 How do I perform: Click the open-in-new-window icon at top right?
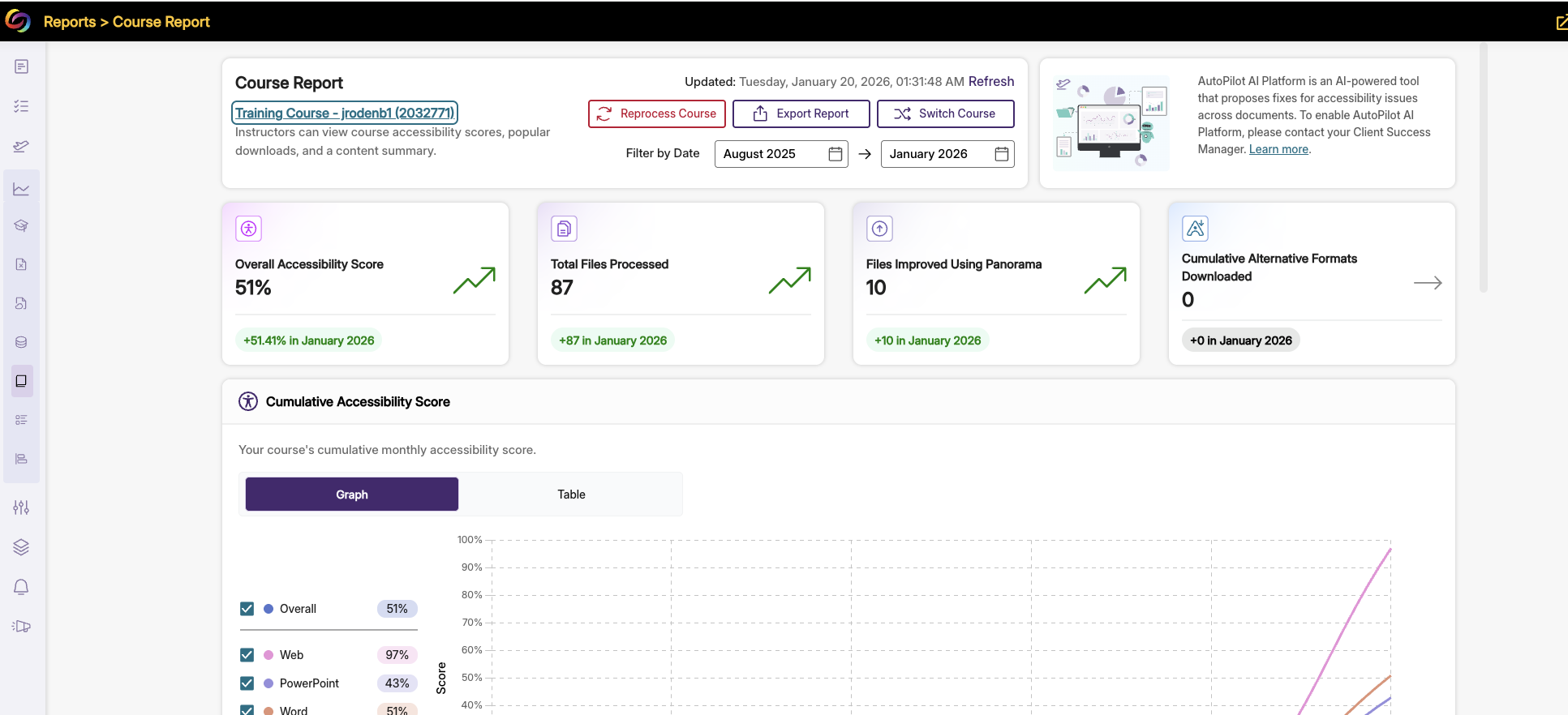1561,23
